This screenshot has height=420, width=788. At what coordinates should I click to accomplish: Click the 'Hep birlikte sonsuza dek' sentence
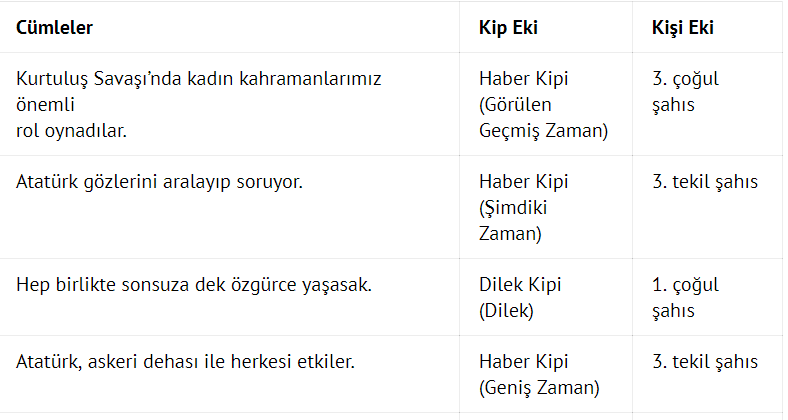coord(194,285)
